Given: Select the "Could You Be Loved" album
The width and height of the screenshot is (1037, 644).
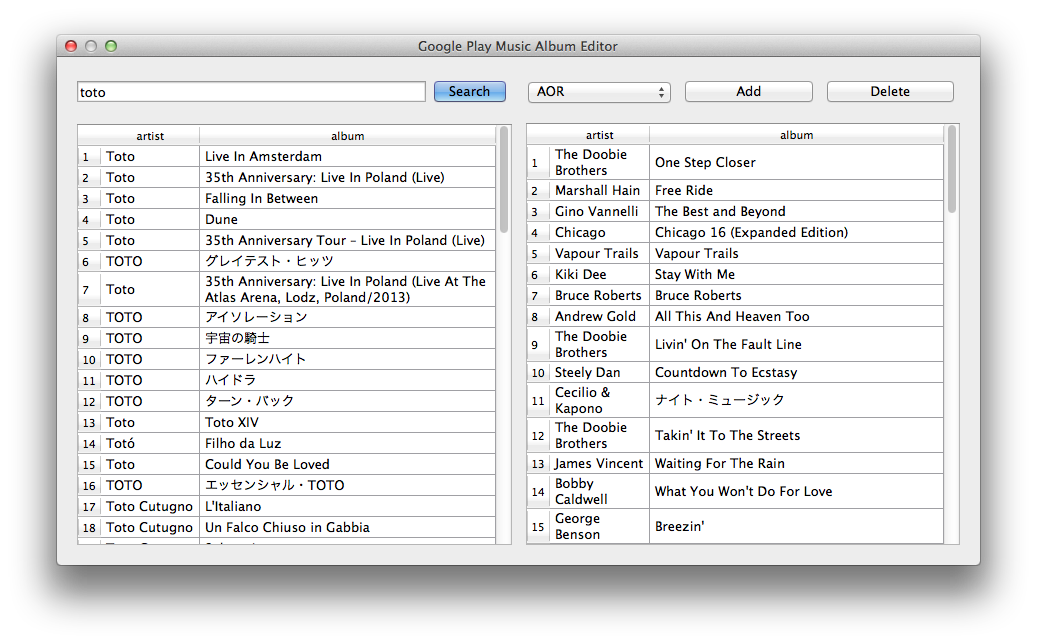Looking at the screenshot, I should pos(348,464).
